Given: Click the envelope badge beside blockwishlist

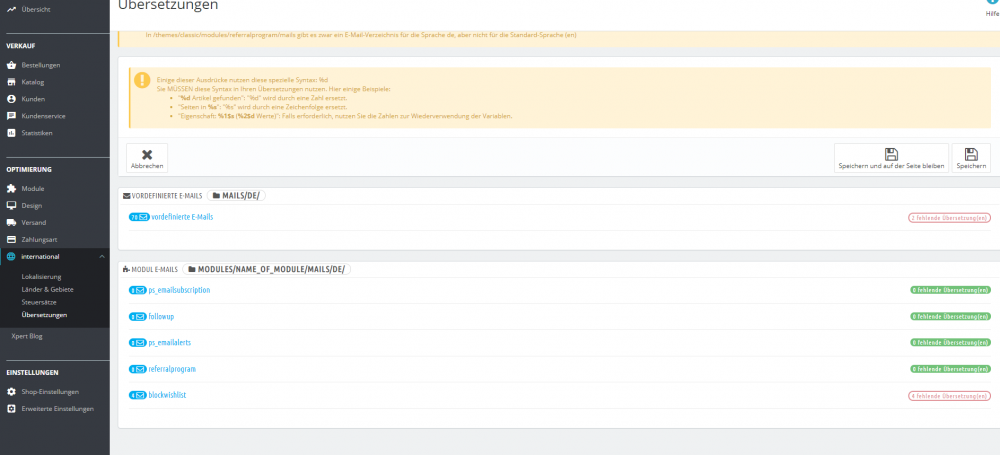Looking at the screenshot, I should [138, 396].
